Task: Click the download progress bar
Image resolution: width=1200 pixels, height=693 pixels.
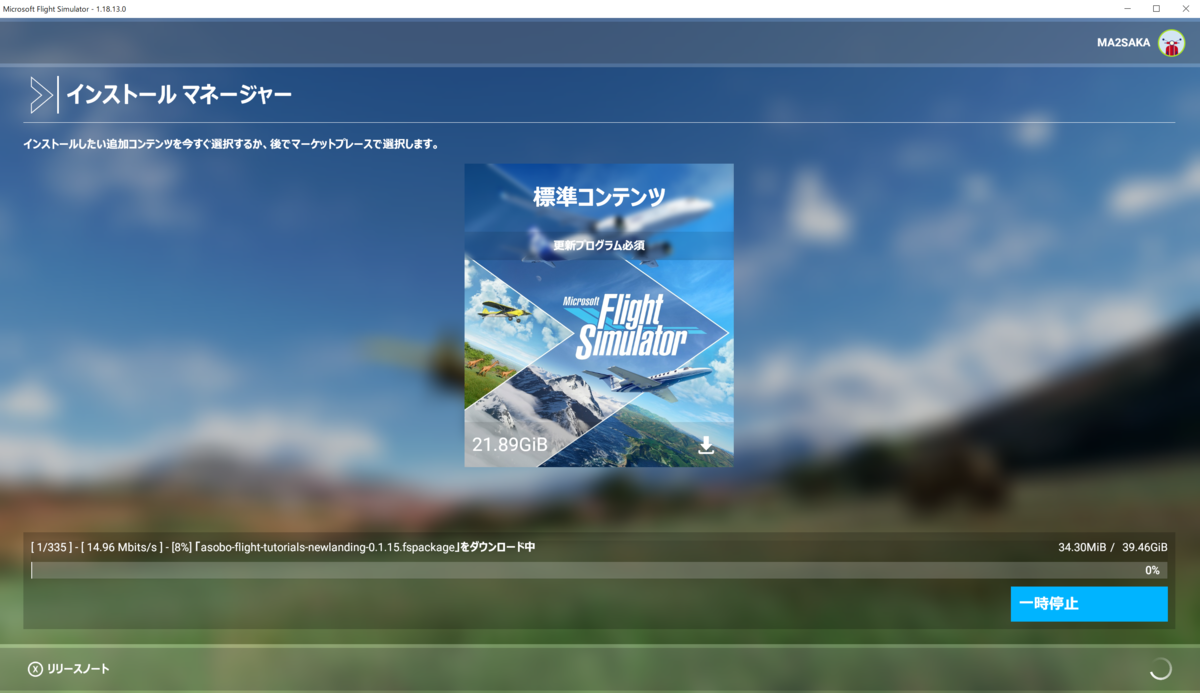Action: click(x=599, y=570)
